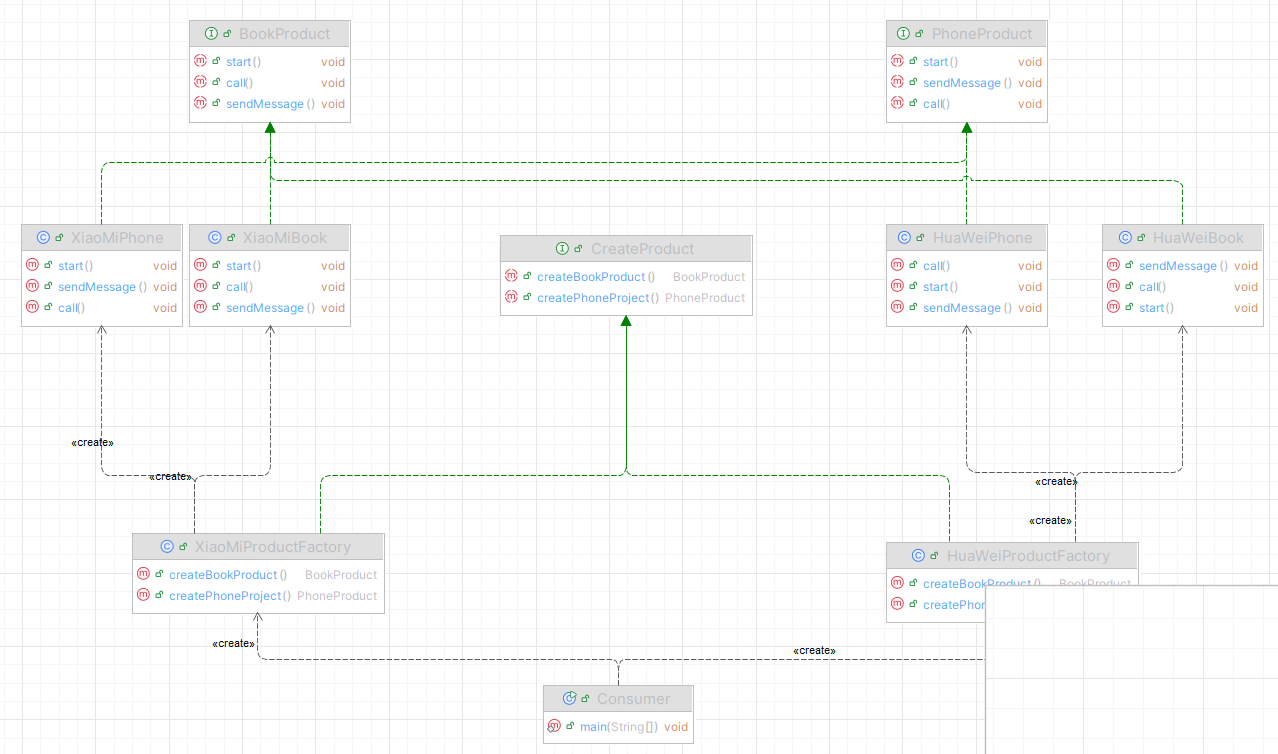Click method icon beside createPhoneProject() in XiaoMiProductFactory
The image size is (1278, 754).
pyautogui.click(x=143, y=595)
